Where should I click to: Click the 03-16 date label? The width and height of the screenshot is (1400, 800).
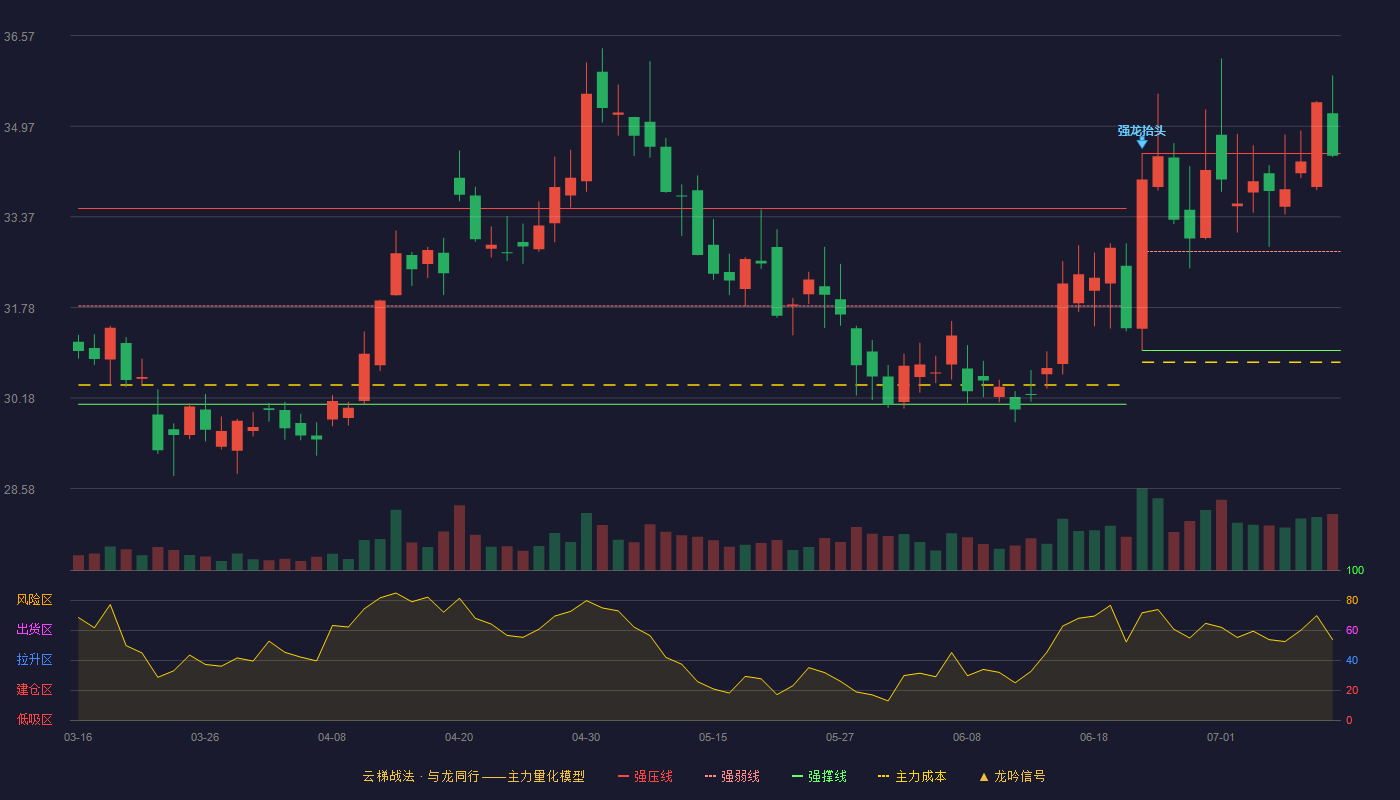click(78, 737)
